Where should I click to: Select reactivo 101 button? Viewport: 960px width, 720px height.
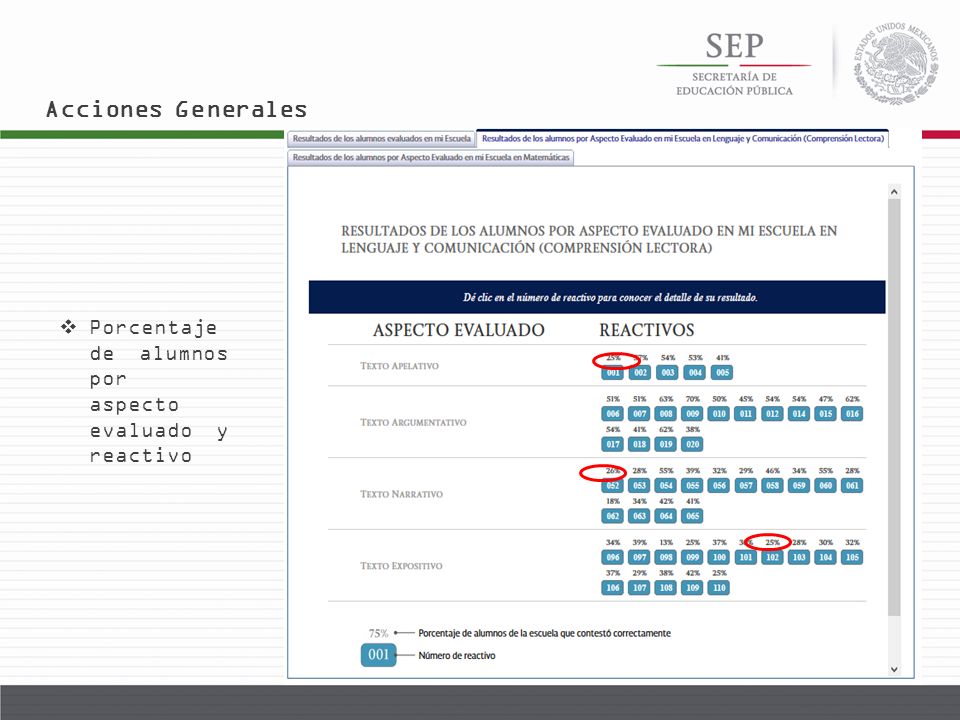coord(746,557)
